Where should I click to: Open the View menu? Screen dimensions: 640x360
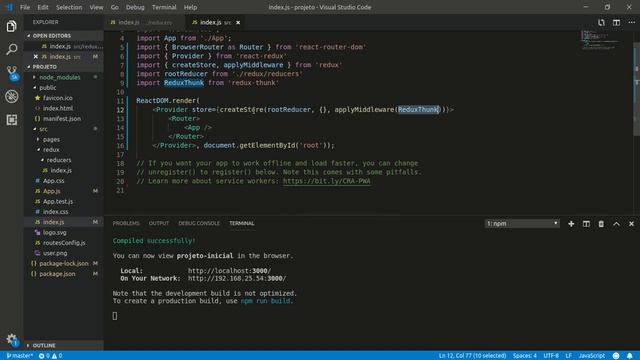click(96, 7)
